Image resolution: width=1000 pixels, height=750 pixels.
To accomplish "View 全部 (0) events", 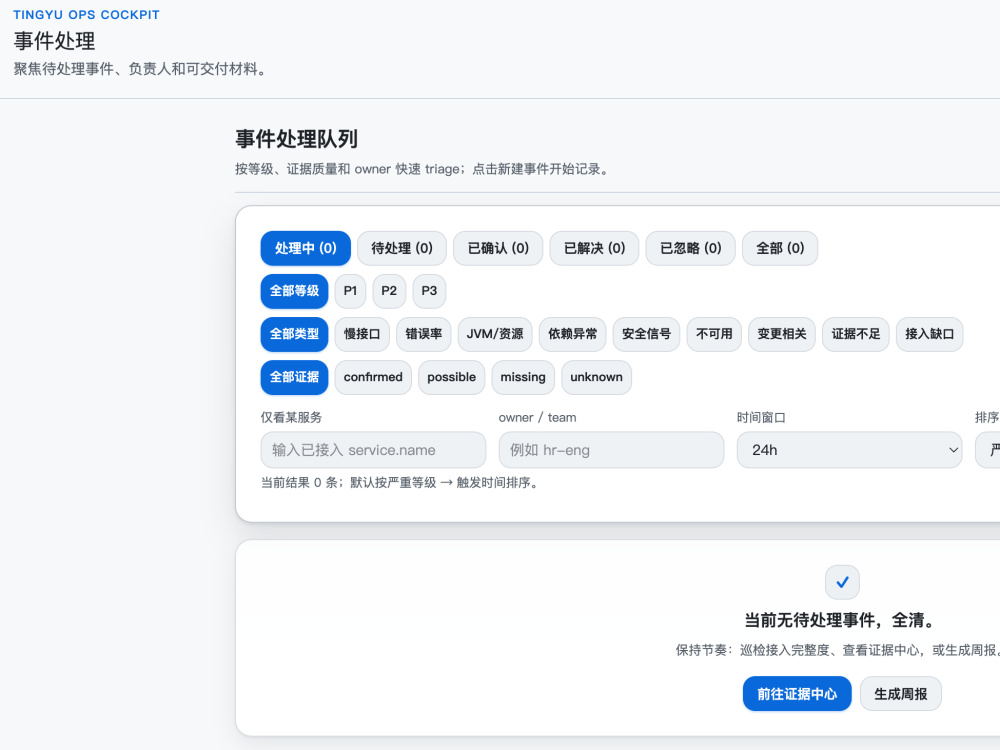I will pyautogui.click(x=780, y=248).
